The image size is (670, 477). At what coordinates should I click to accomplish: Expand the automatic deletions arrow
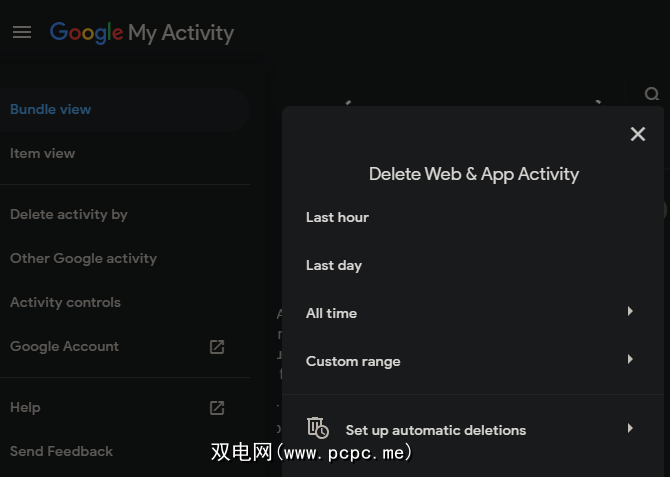630,429
